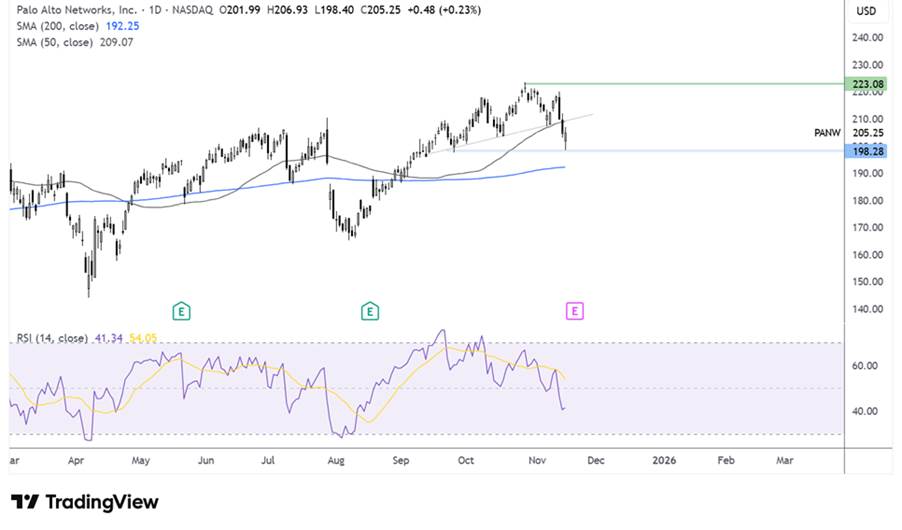Click the May label on time axis
The image size is (902, 530).
(140, 460)
